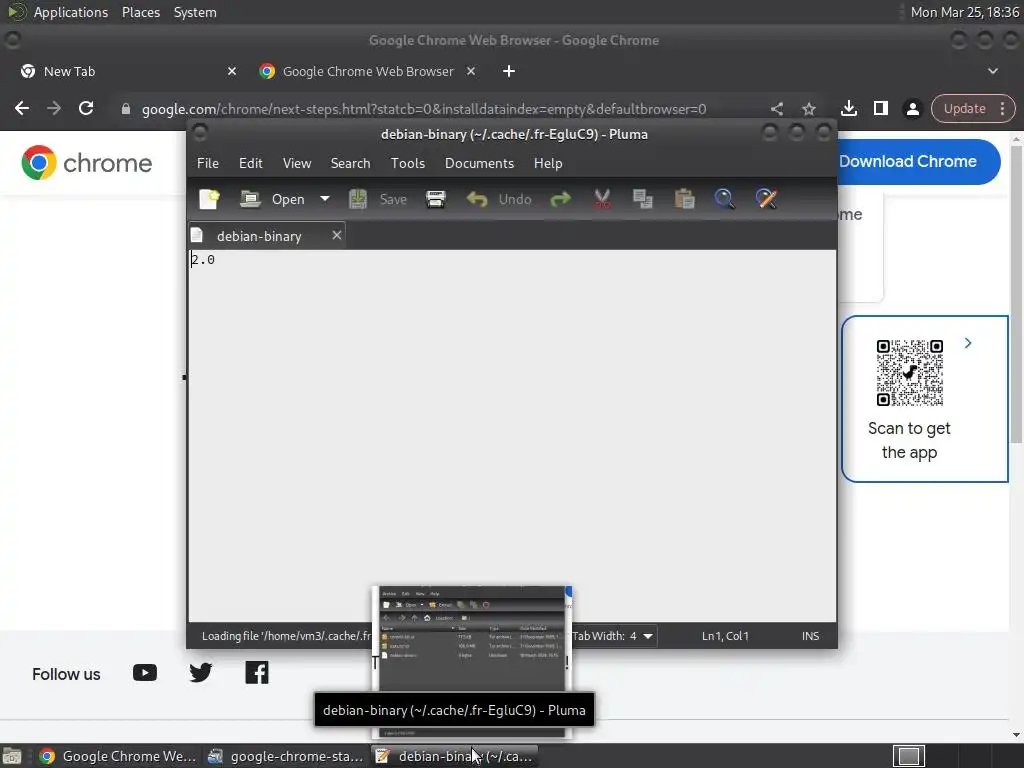Click the QR code Scan to get the app

pos(909,373)
